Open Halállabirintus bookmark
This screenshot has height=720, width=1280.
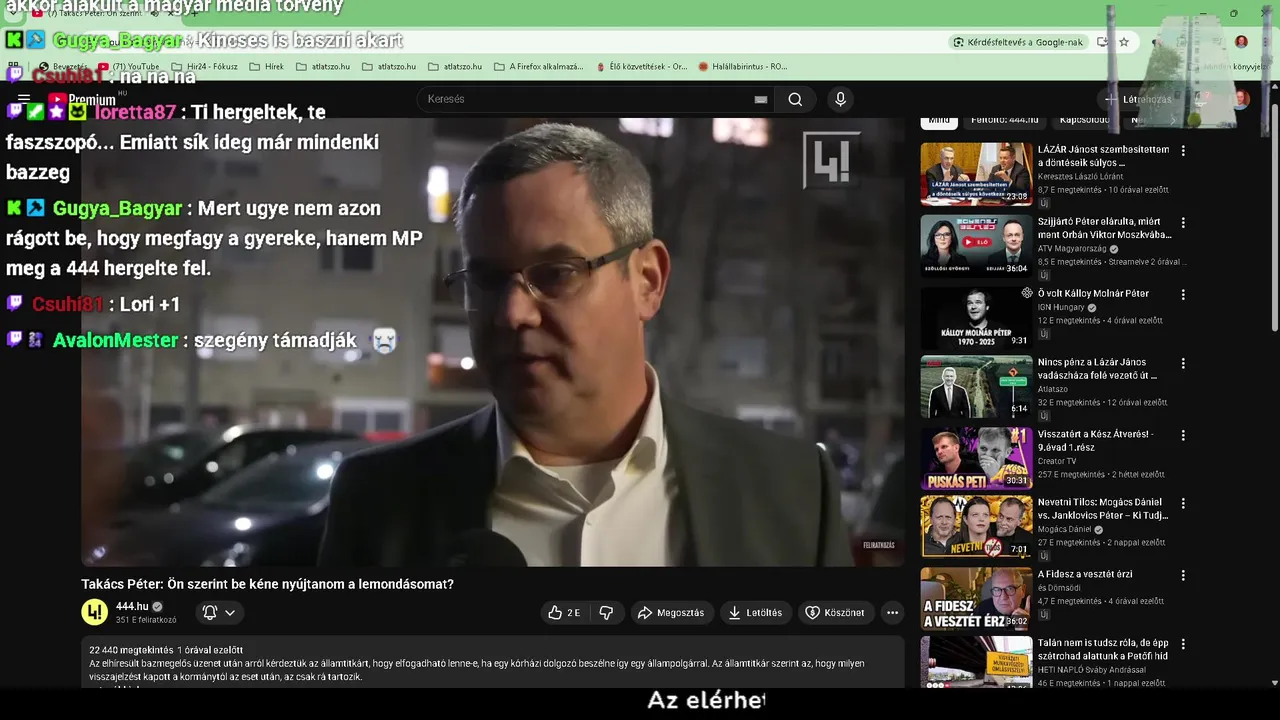(x=742, y=67)
